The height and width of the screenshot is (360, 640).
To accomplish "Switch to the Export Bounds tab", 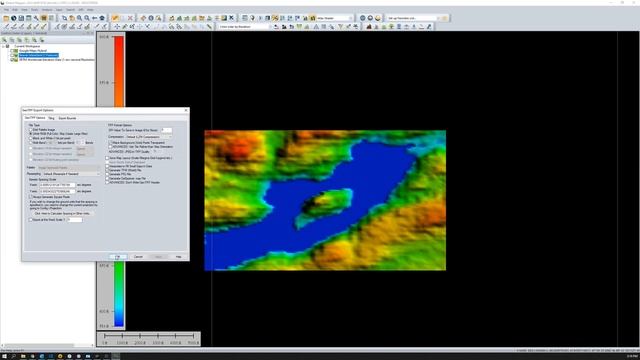I will pyautogui.click(x=67, y=118).
